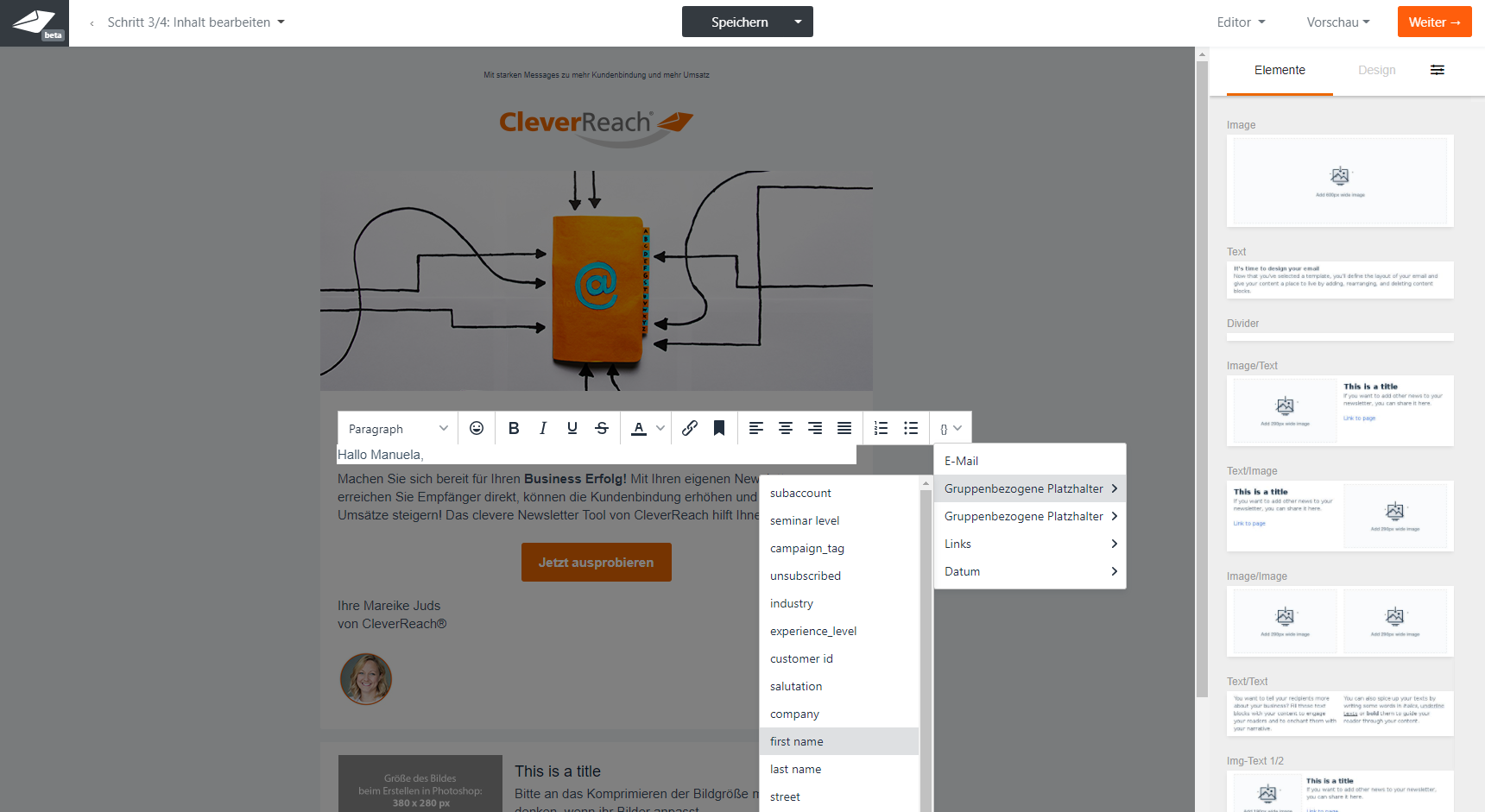
Task: Choose the experience_level placeholder
Action: (839, 631)
